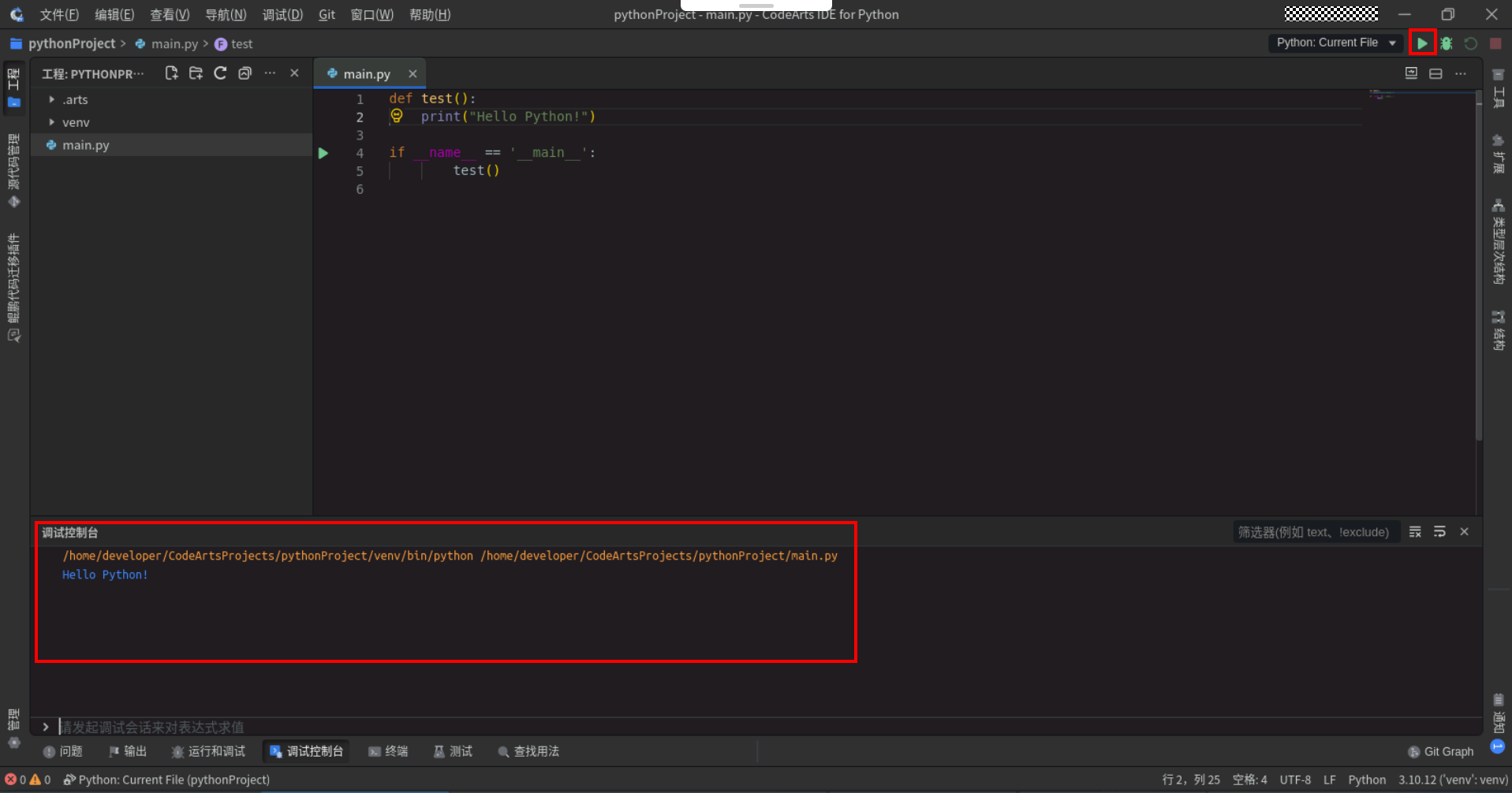The image size is (1512, 793).
Task: Clear the debug console output
Action: (x=1415, y=532)
